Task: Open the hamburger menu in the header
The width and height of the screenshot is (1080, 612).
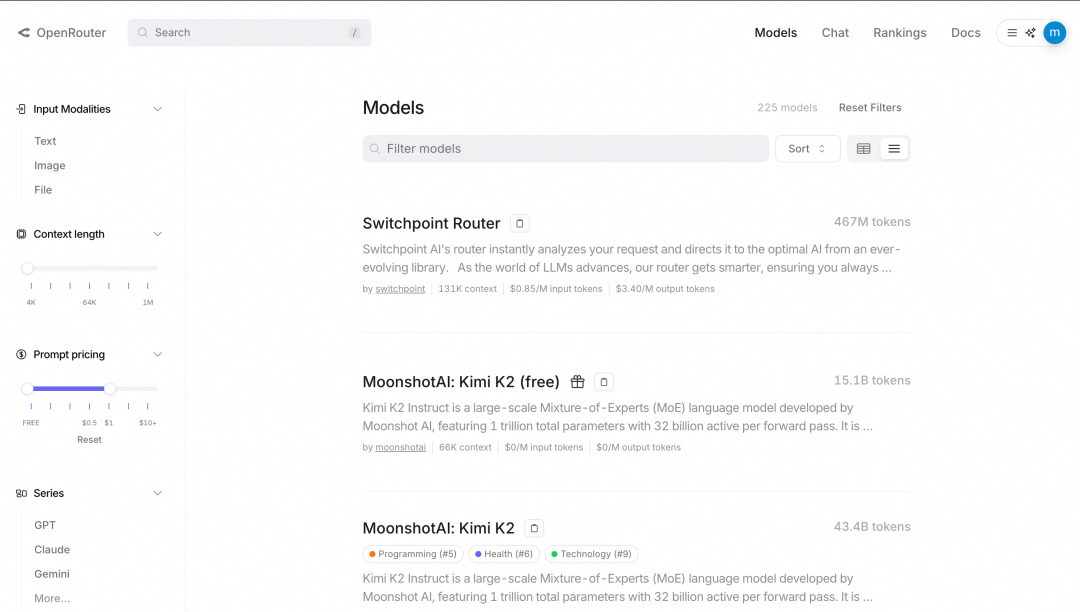Action: (x=1012, y=33)
